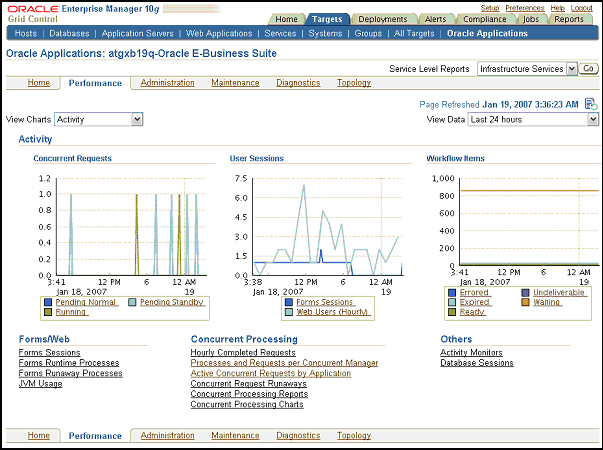Click the Go button
Screen dimensions: 603x450
588,69
